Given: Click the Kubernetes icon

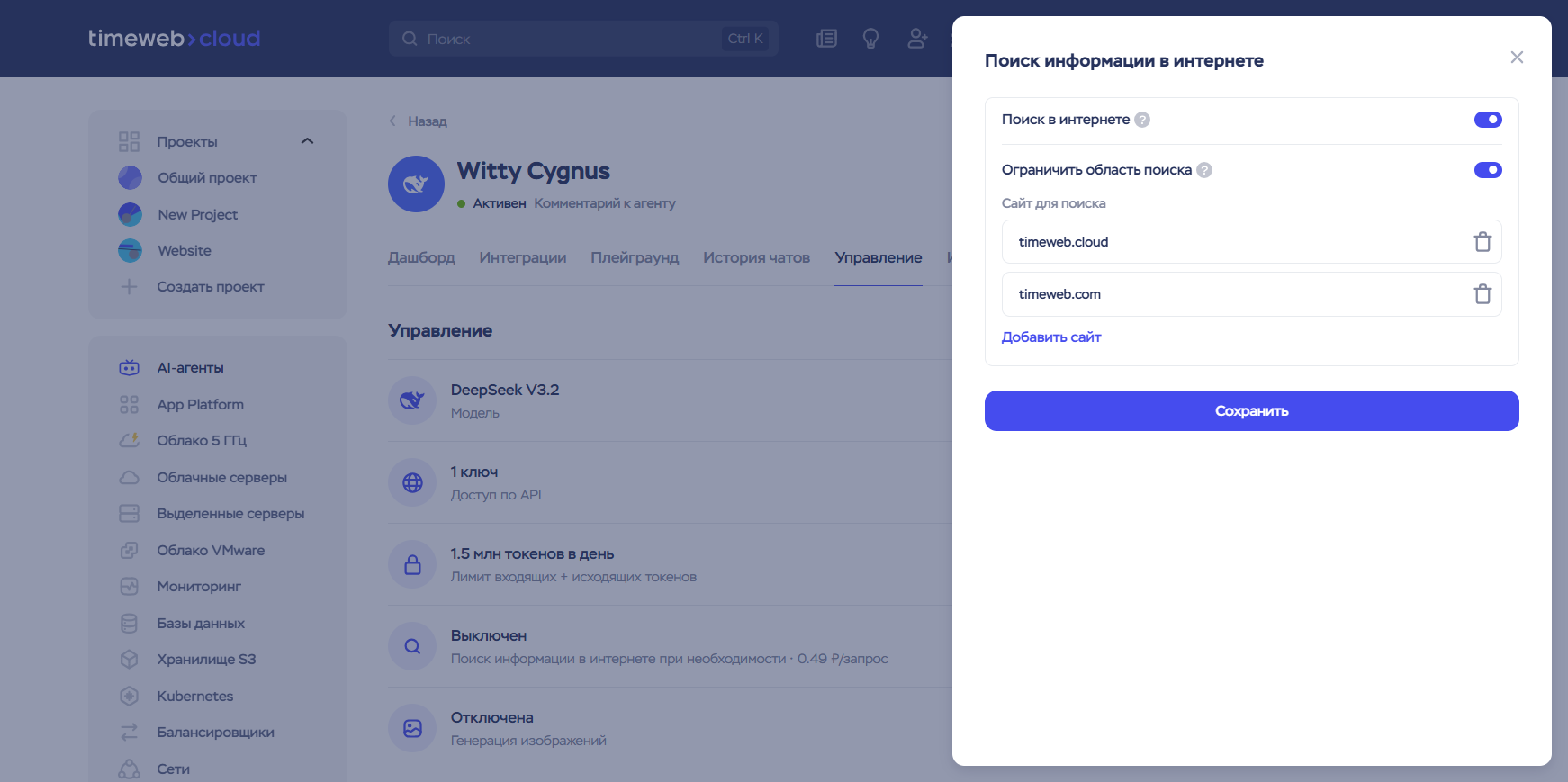Looking at the screenshot, I should click(129, 696).
